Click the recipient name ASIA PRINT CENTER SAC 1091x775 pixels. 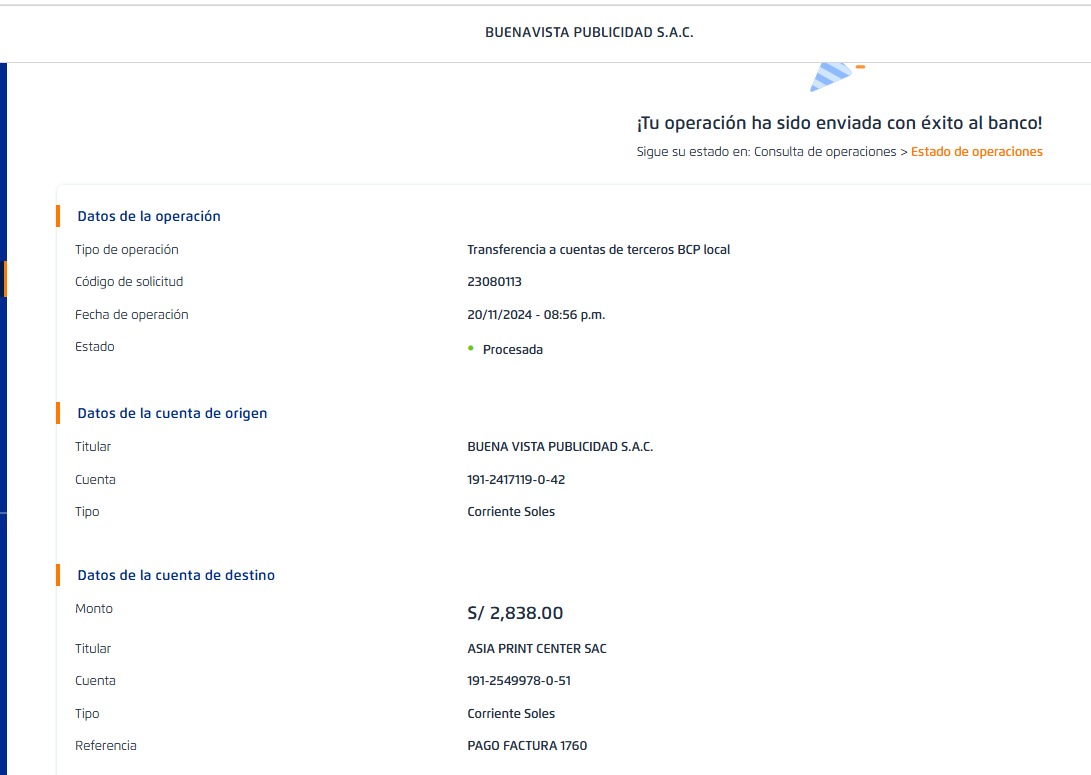[x=537, y=648]
